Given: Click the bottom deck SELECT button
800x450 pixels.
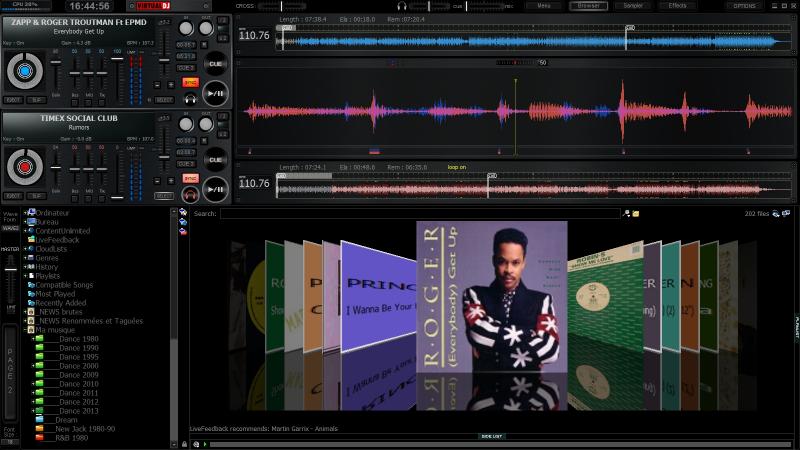Looking at the screenshot, I should (164, 196).
